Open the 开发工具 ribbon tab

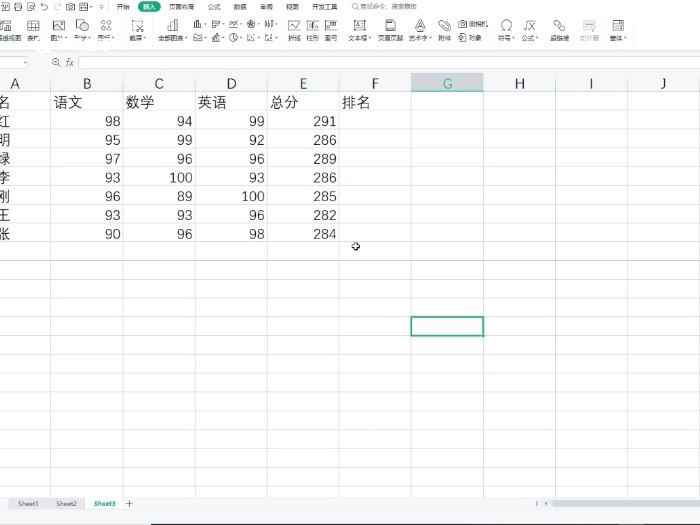(x=325, y=7)
